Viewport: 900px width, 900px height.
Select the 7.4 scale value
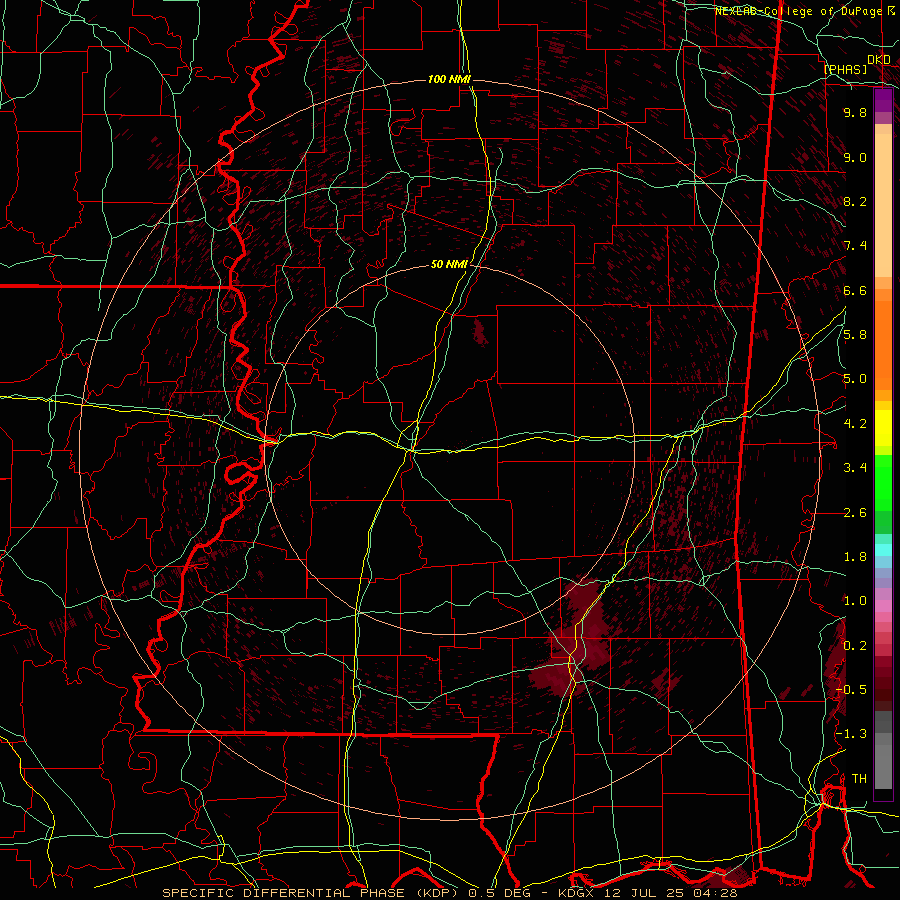855,246
